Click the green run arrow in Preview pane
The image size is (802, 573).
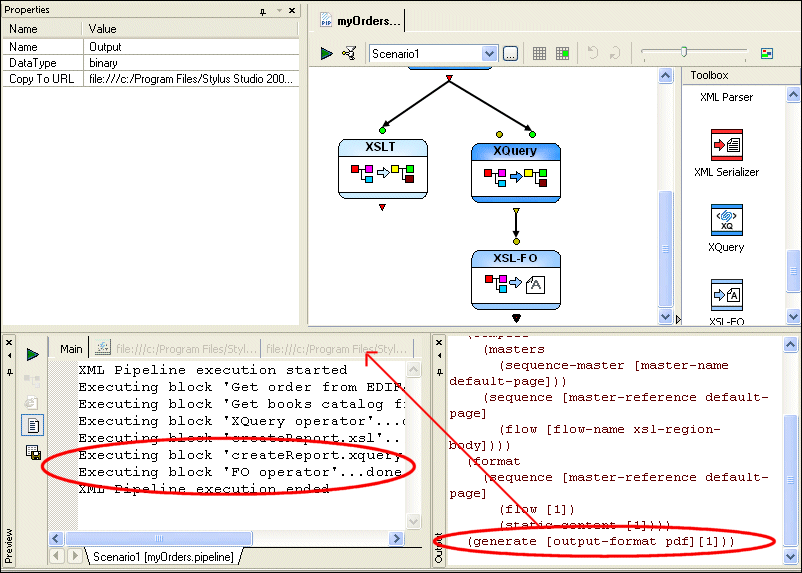pyautogui.click(x=33, y=354)
